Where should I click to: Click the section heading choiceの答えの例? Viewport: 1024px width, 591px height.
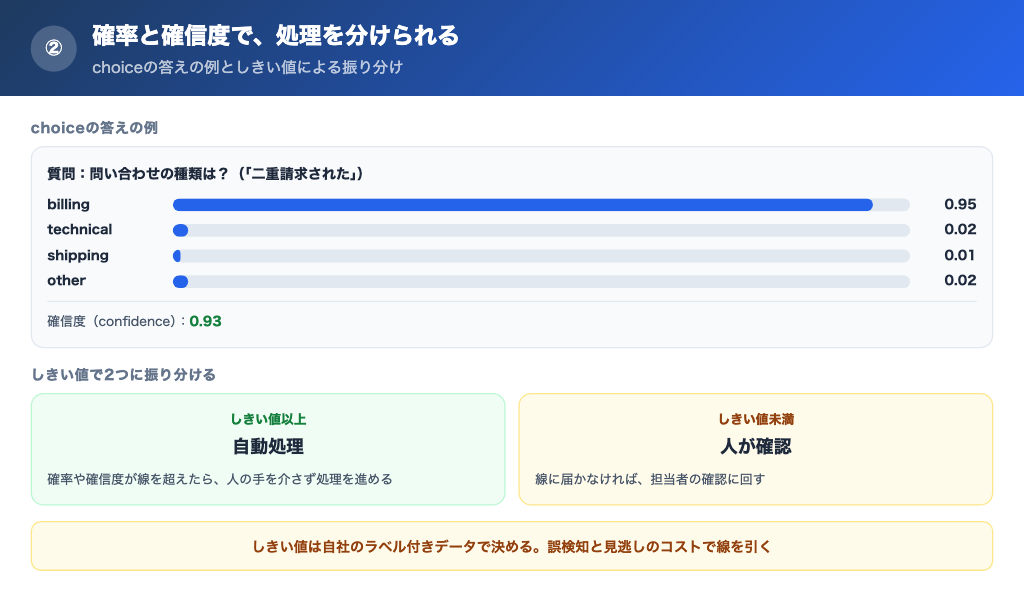94,128
